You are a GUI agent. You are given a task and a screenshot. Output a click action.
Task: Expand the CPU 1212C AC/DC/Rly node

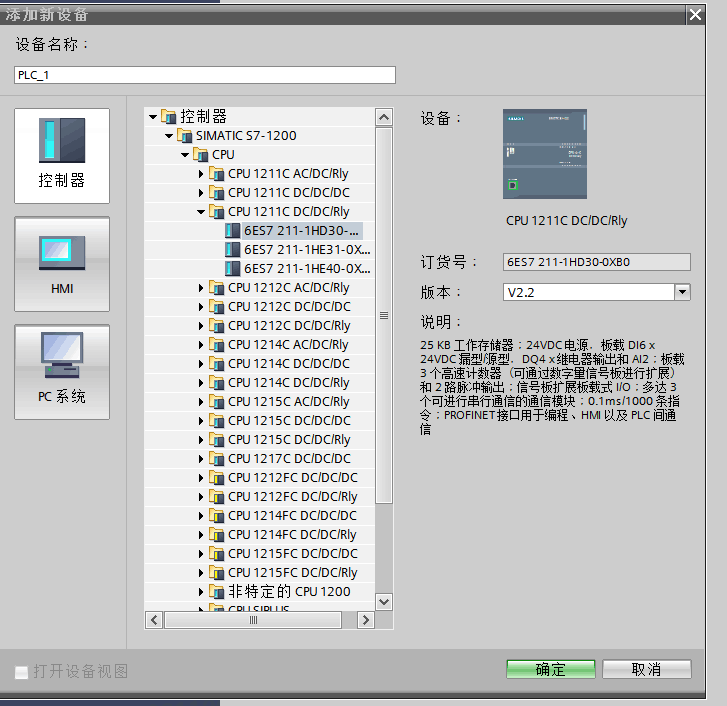pos(201,288)
